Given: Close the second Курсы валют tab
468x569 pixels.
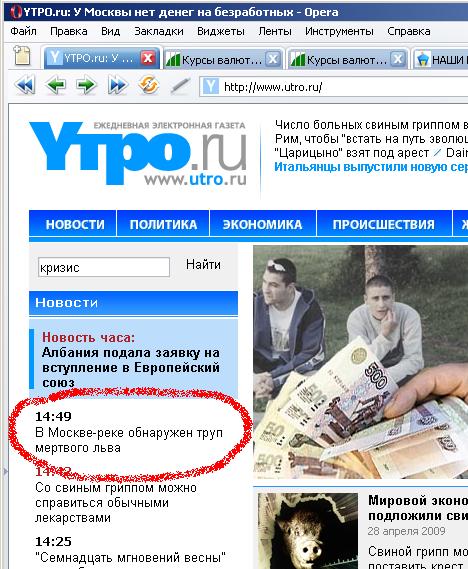Looking at the screenshot, I should 398,59.
